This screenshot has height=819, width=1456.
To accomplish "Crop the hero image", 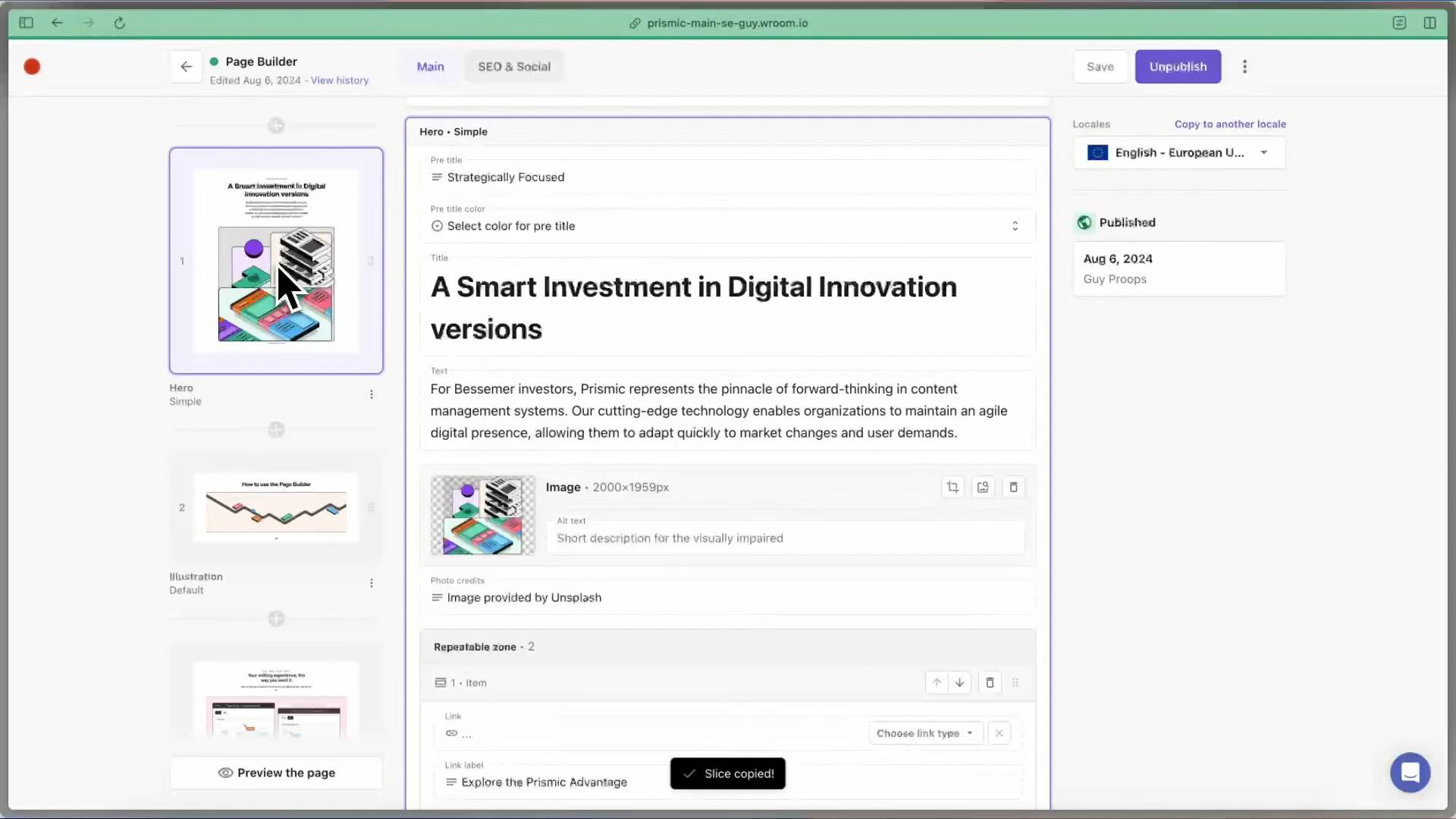I will (x=952, y=487).
